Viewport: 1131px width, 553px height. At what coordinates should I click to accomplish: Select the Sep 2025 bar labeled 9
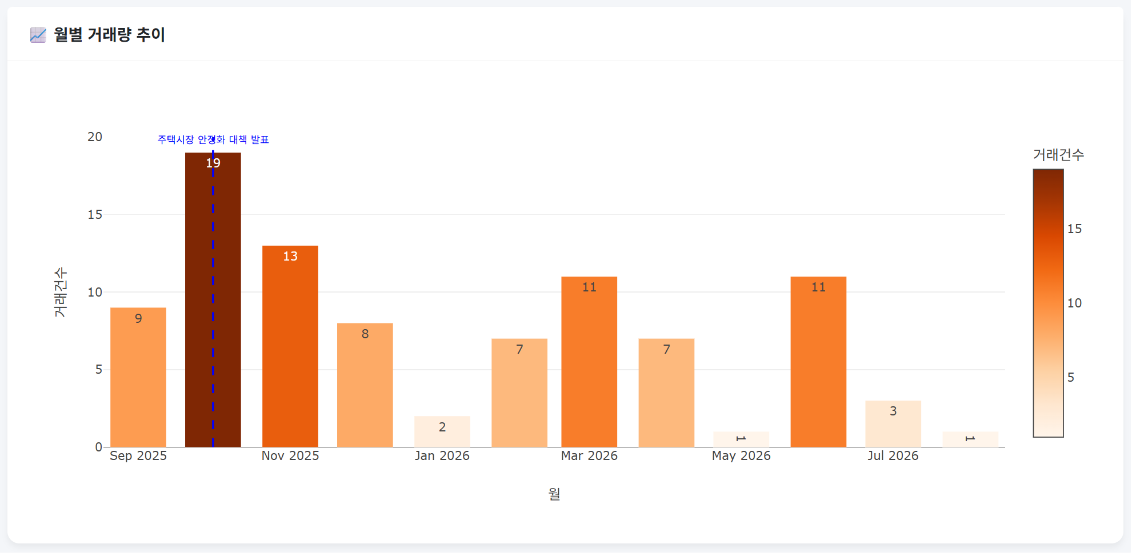tap(138, 377)
